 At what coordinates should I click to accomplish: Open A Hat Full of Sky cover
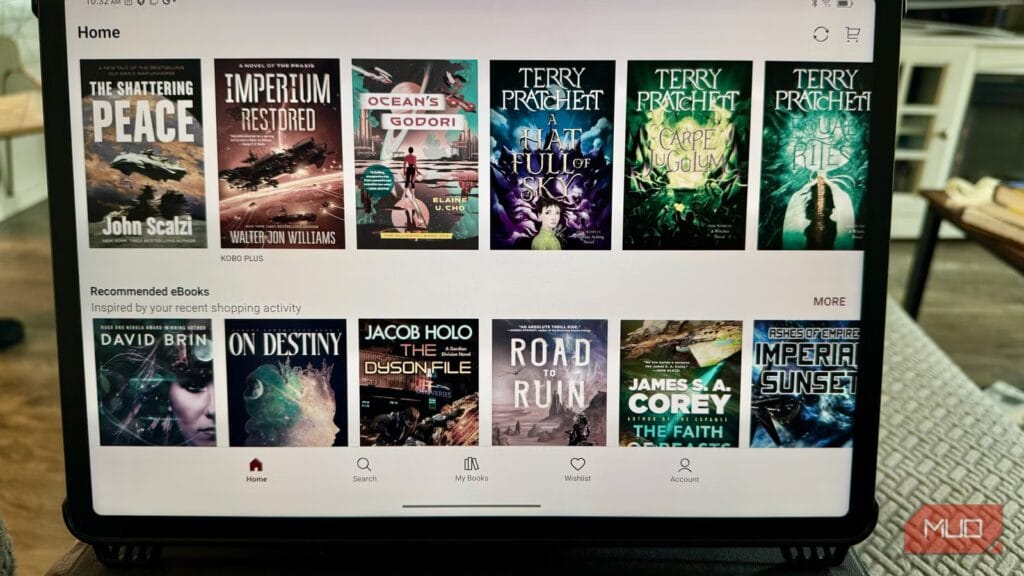pyautogui.click(x=552, y=155)
